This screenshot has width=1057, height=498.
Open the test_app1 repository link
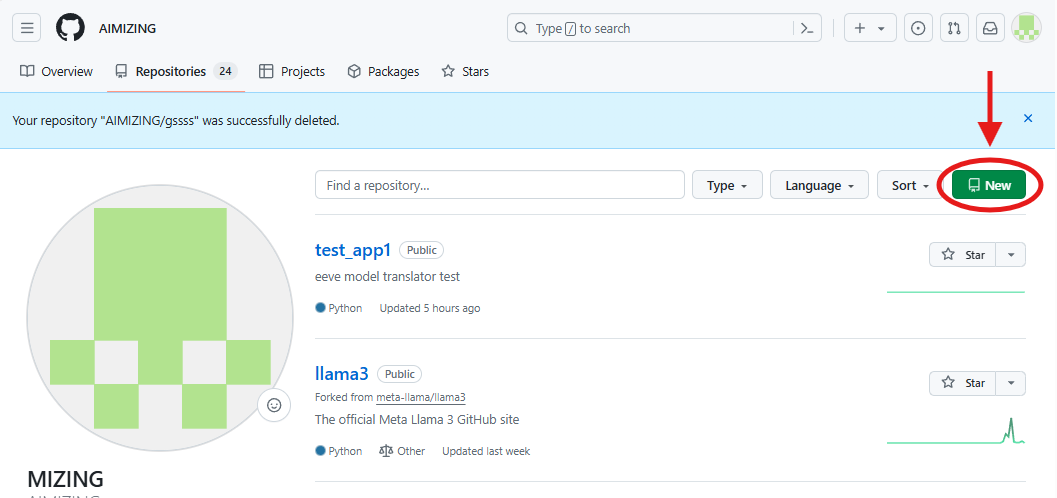coord(353,250)
